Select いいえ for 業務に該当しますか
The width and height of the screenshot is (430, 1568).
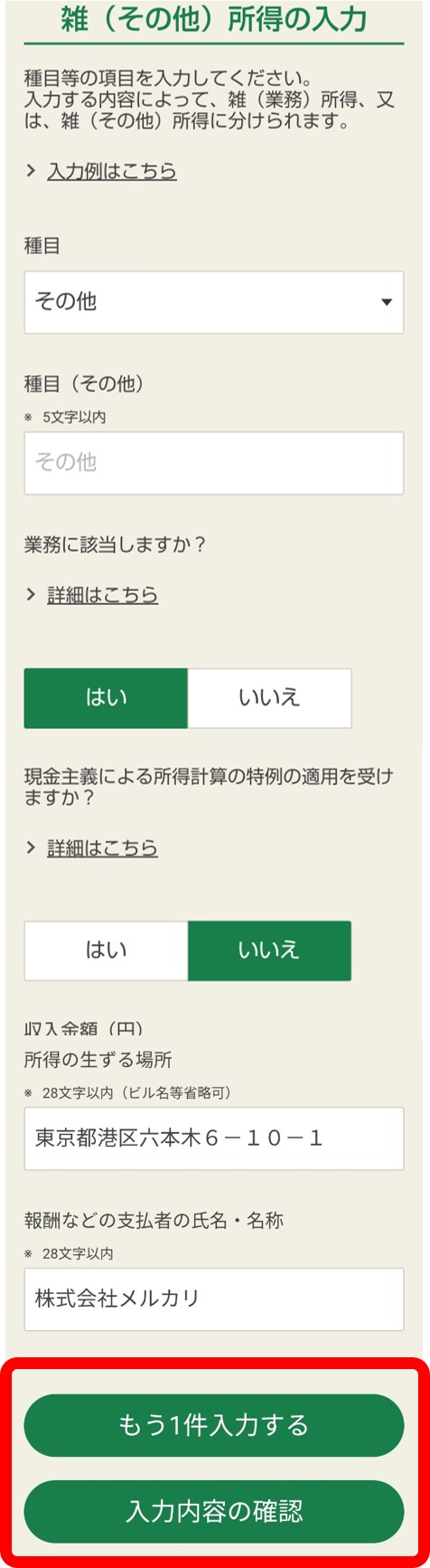pos(269,698)
